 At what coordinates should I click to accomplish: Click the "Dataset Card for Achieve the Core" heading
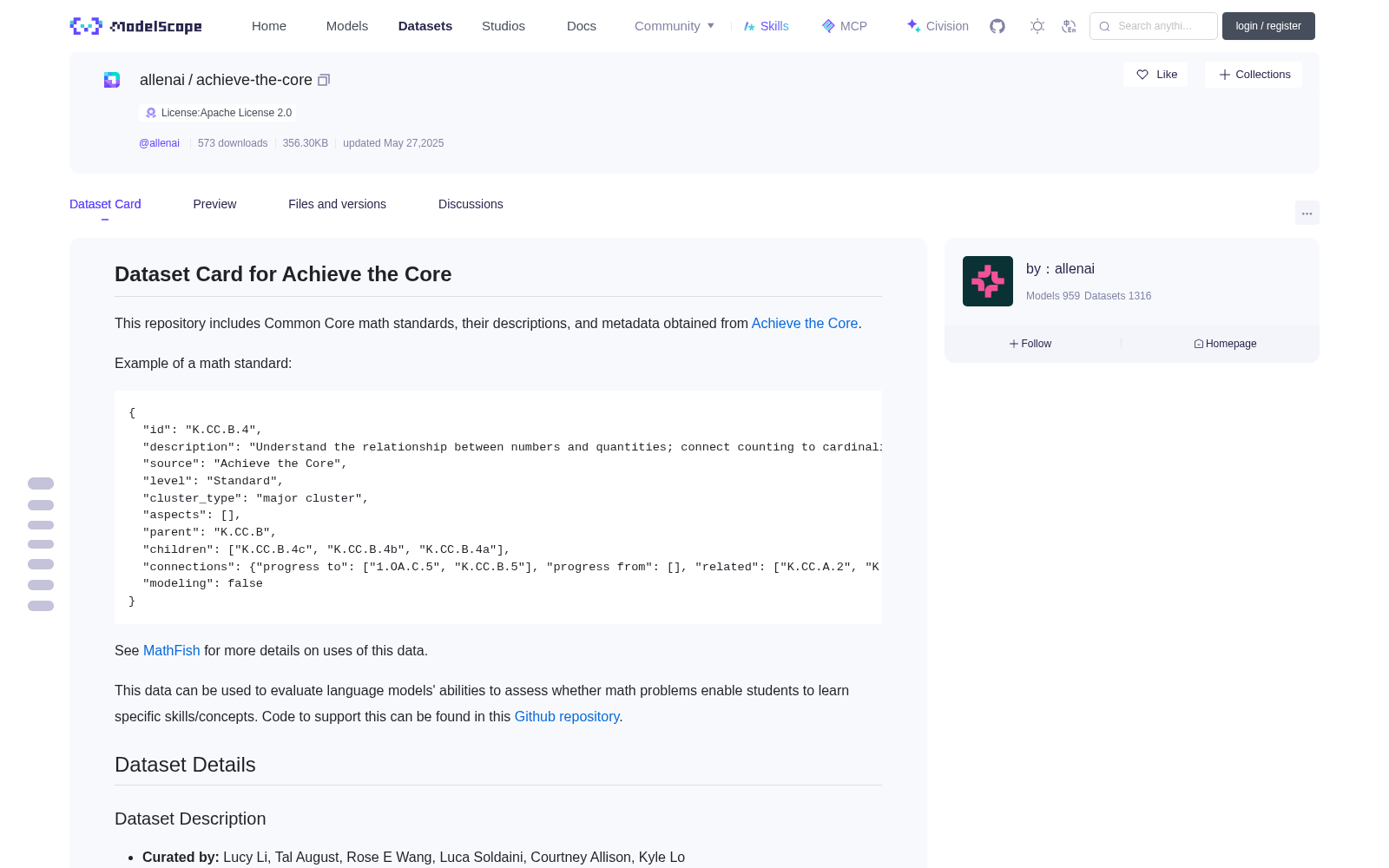[x=283, y=274]
